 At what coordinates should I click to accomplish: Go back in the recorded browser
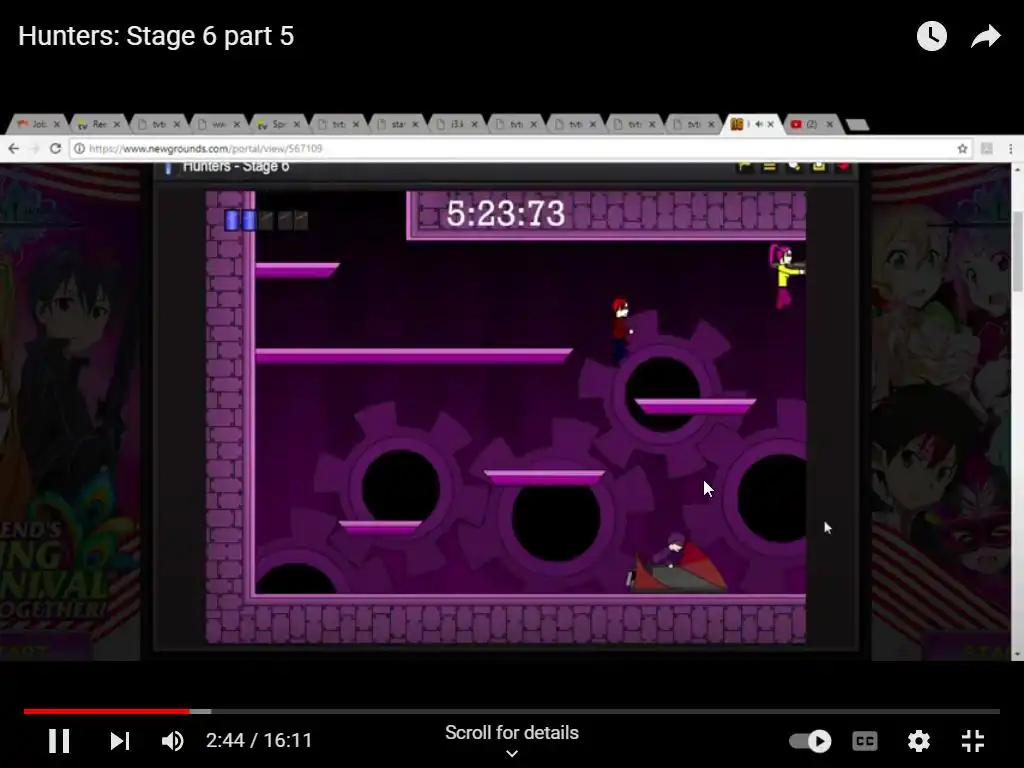[x=14, y=149]
